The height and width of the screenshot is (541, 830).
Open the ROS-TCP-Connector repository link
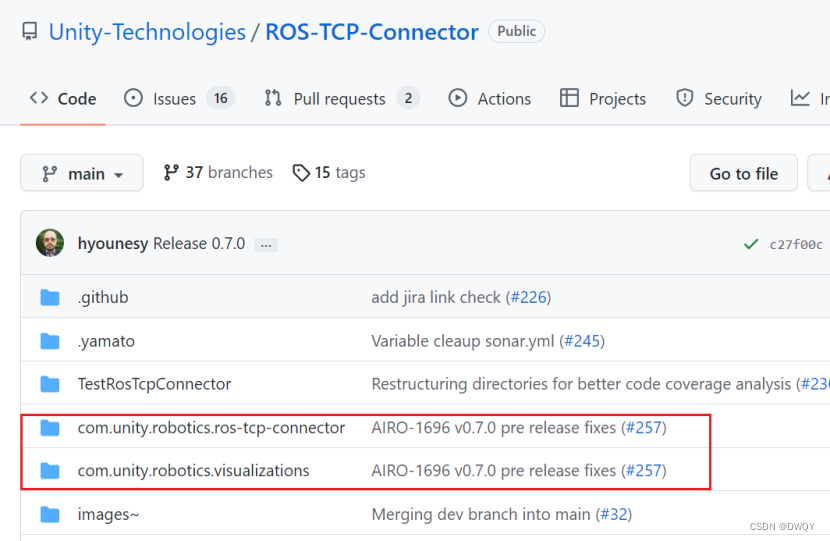(x=372, y=32)
